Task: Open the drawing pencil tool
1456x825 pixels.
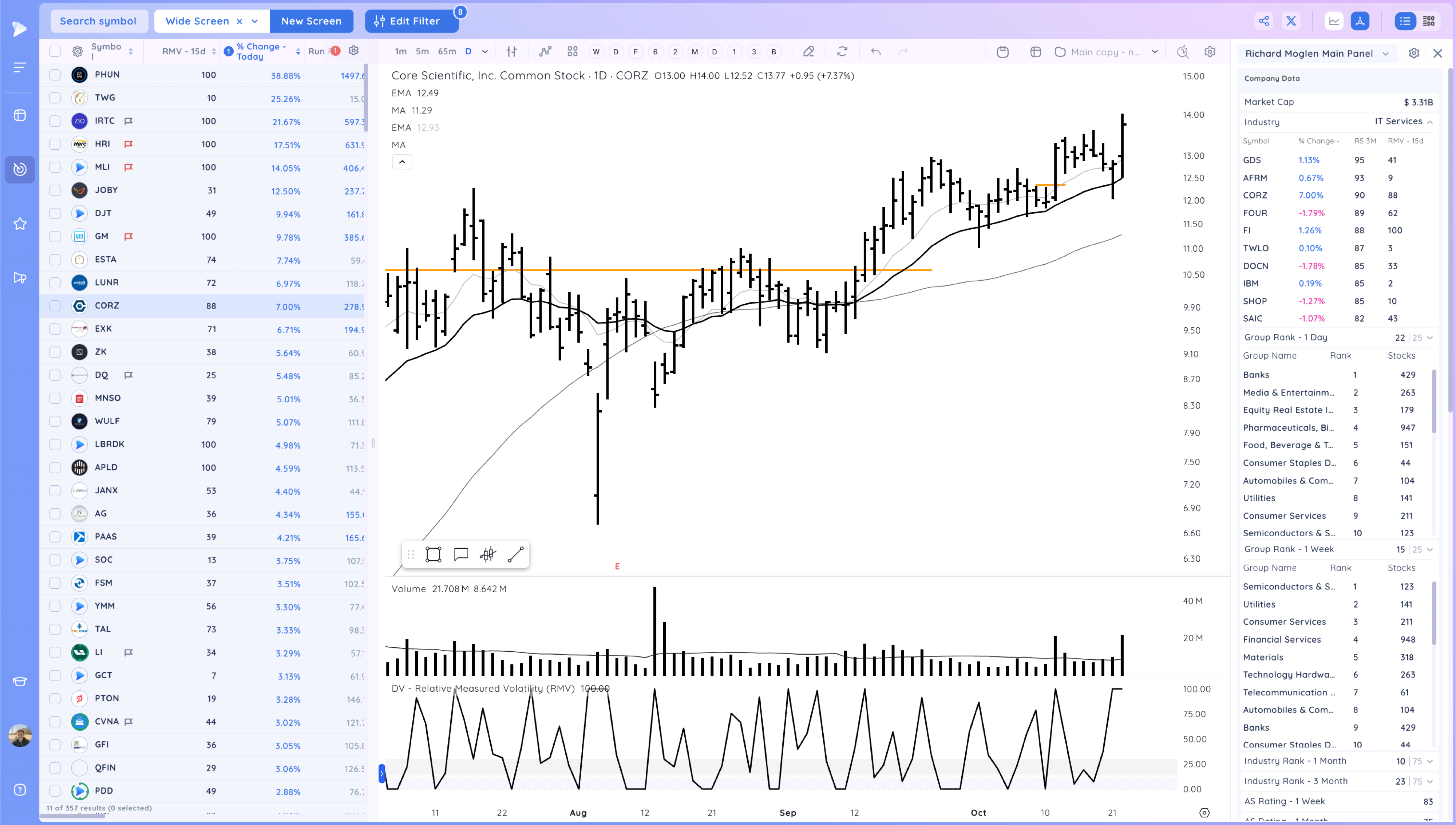Action: tap(809, 52)
